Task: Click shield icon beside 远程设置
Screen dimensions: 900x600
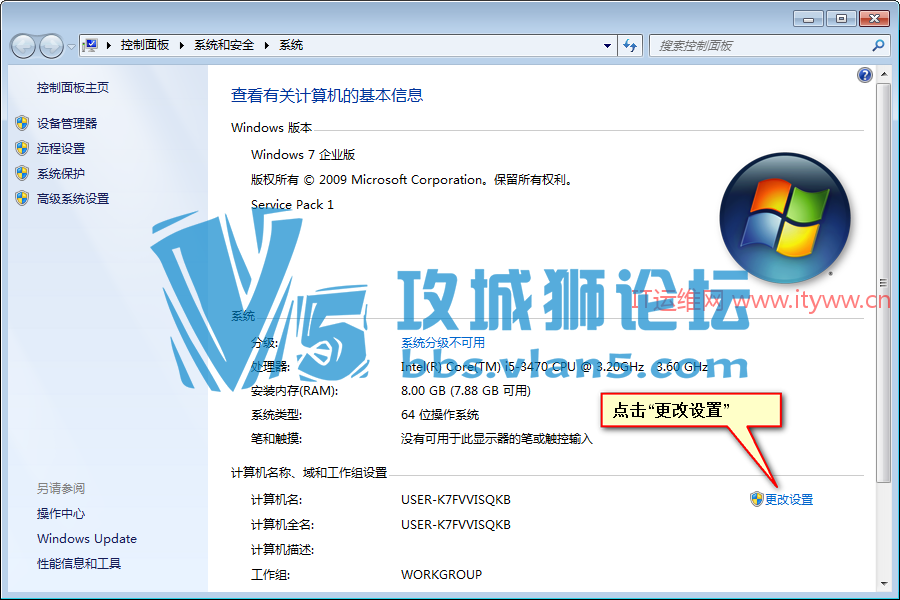Action: pyautogui.click(x=22, y=148)
